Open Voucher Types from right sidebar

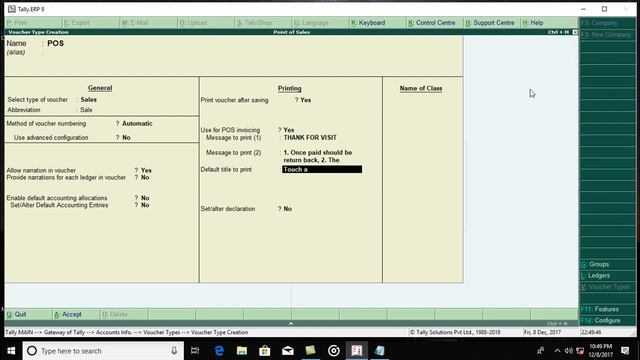click(605, 287)
